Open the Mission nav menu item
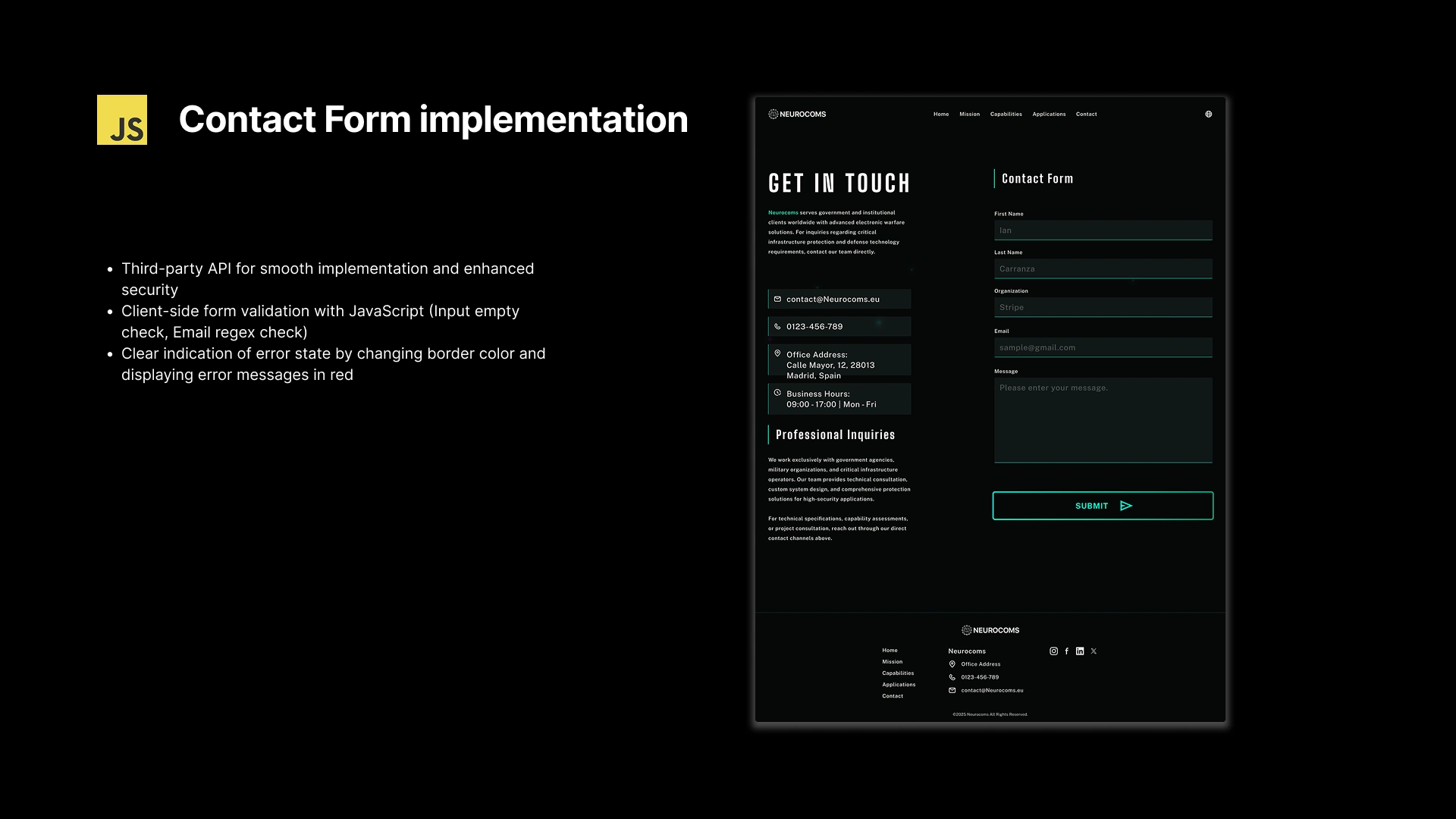Image resolution: width=1456 pixels, height=819 pixels. (x=969, y=115)
